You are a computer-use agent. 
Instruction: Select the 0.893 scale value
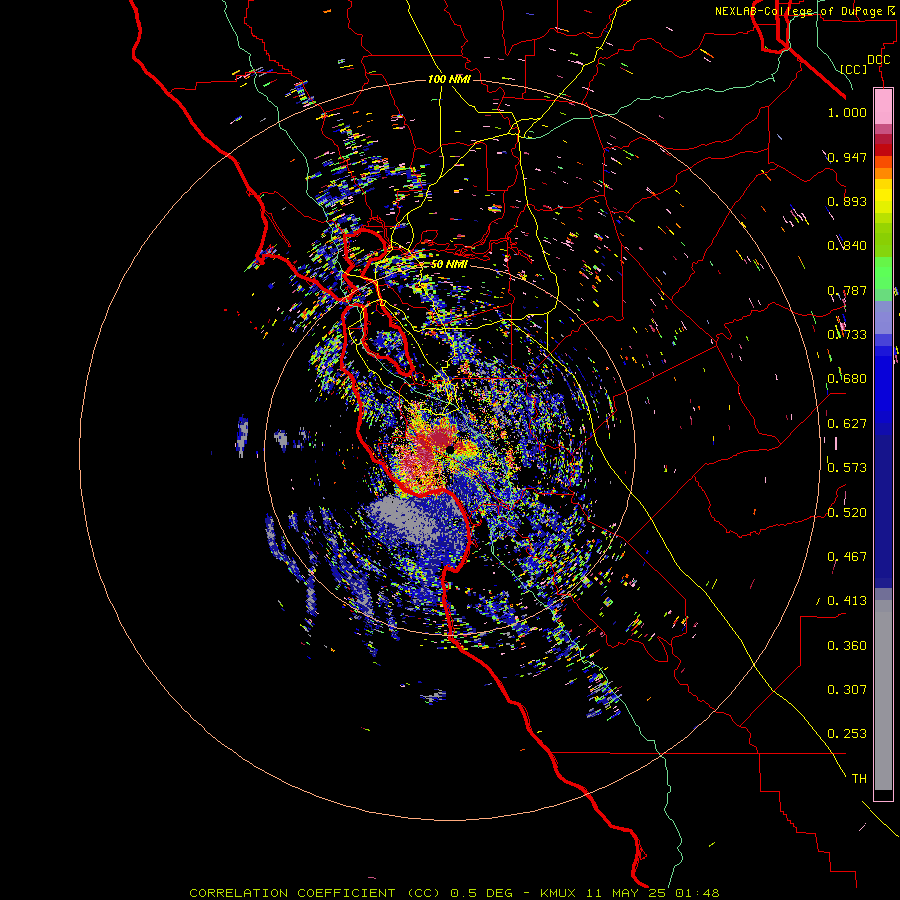click(847, 201)
